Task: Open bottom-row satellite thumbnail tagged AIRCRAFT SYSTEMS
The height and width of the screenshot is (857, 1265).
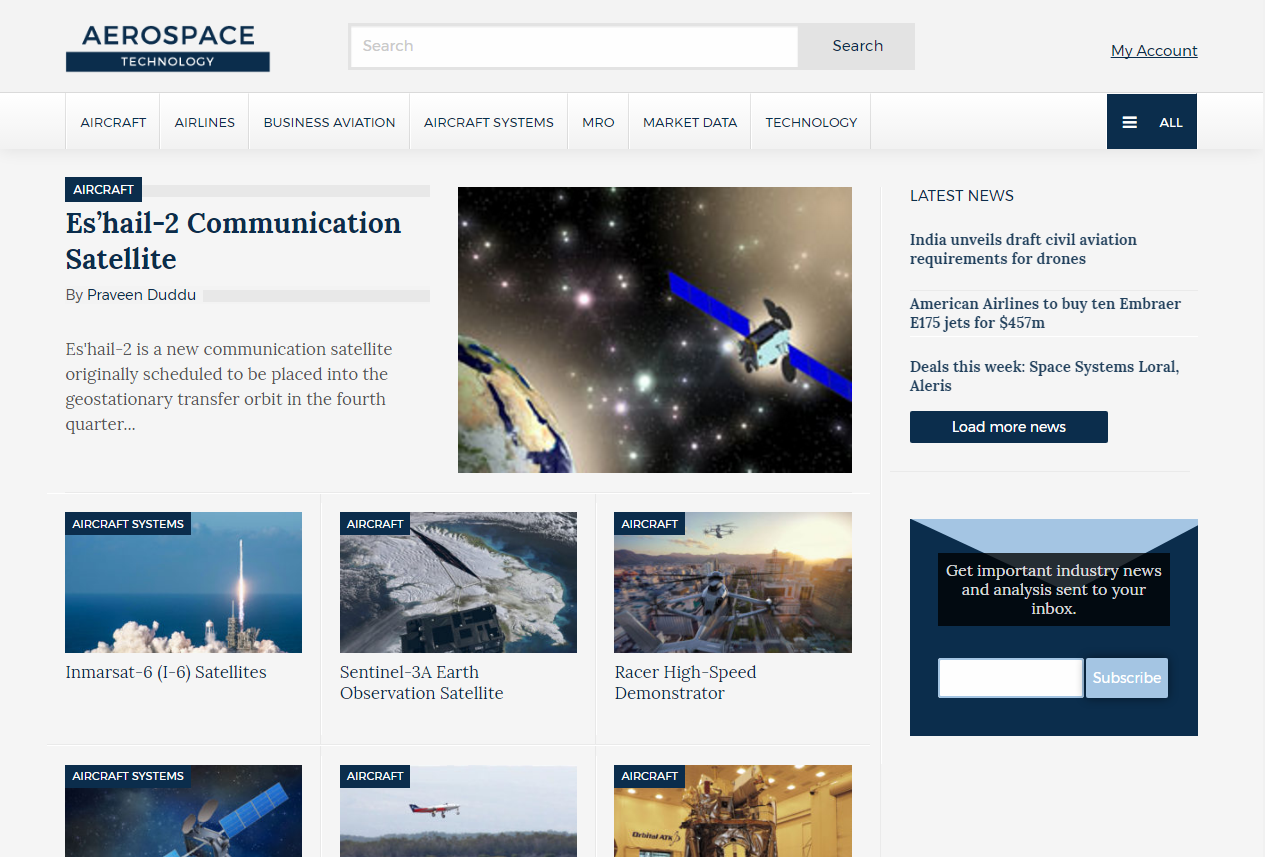Action: (183, 811)
